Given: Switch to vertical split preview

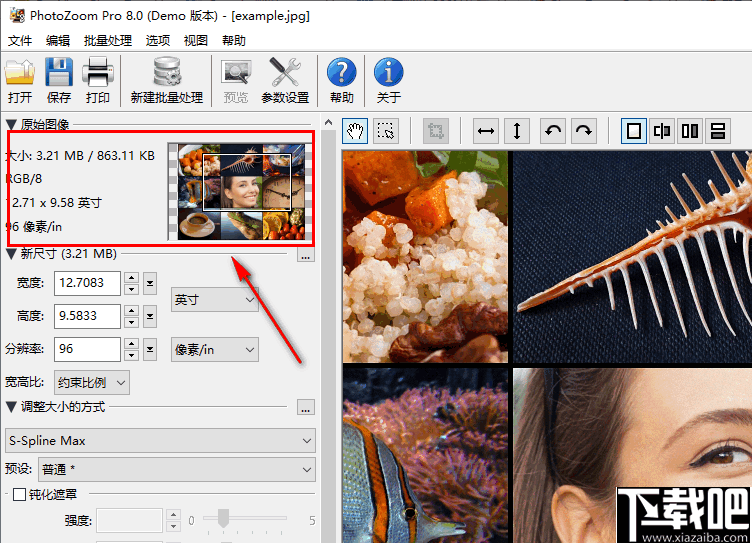Looking at the screenshot, I should (690, 131).
